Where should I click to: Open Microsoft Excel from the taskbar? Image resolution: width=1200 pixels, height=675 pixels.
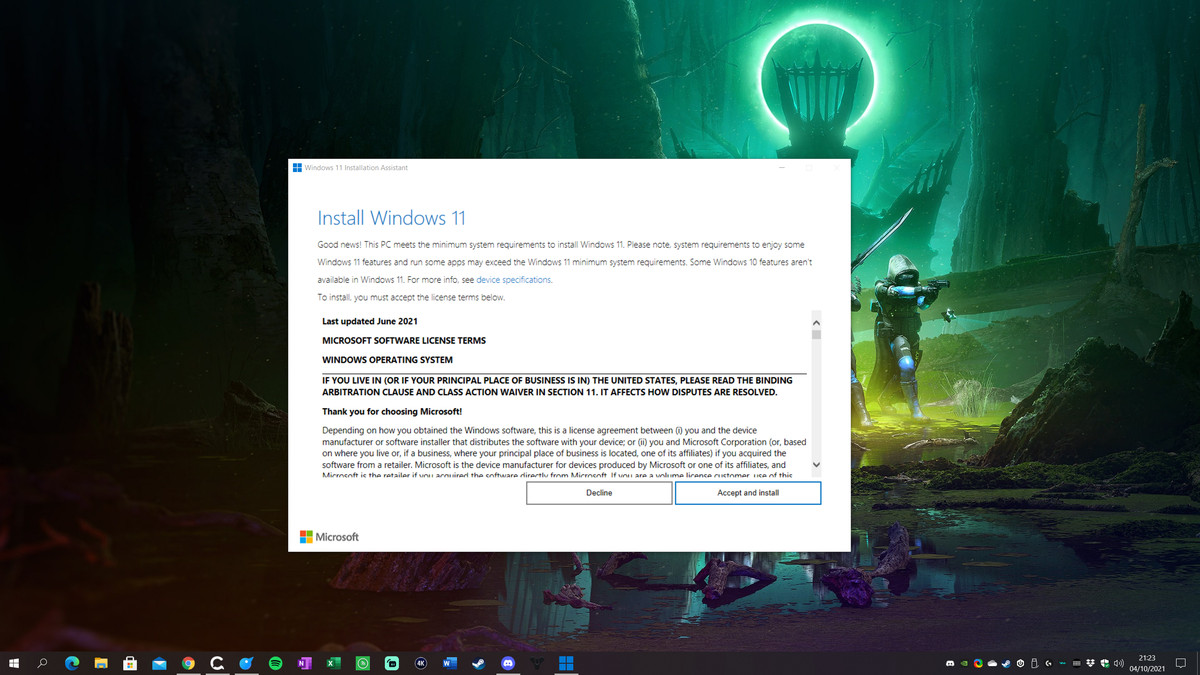click(332, 662)
